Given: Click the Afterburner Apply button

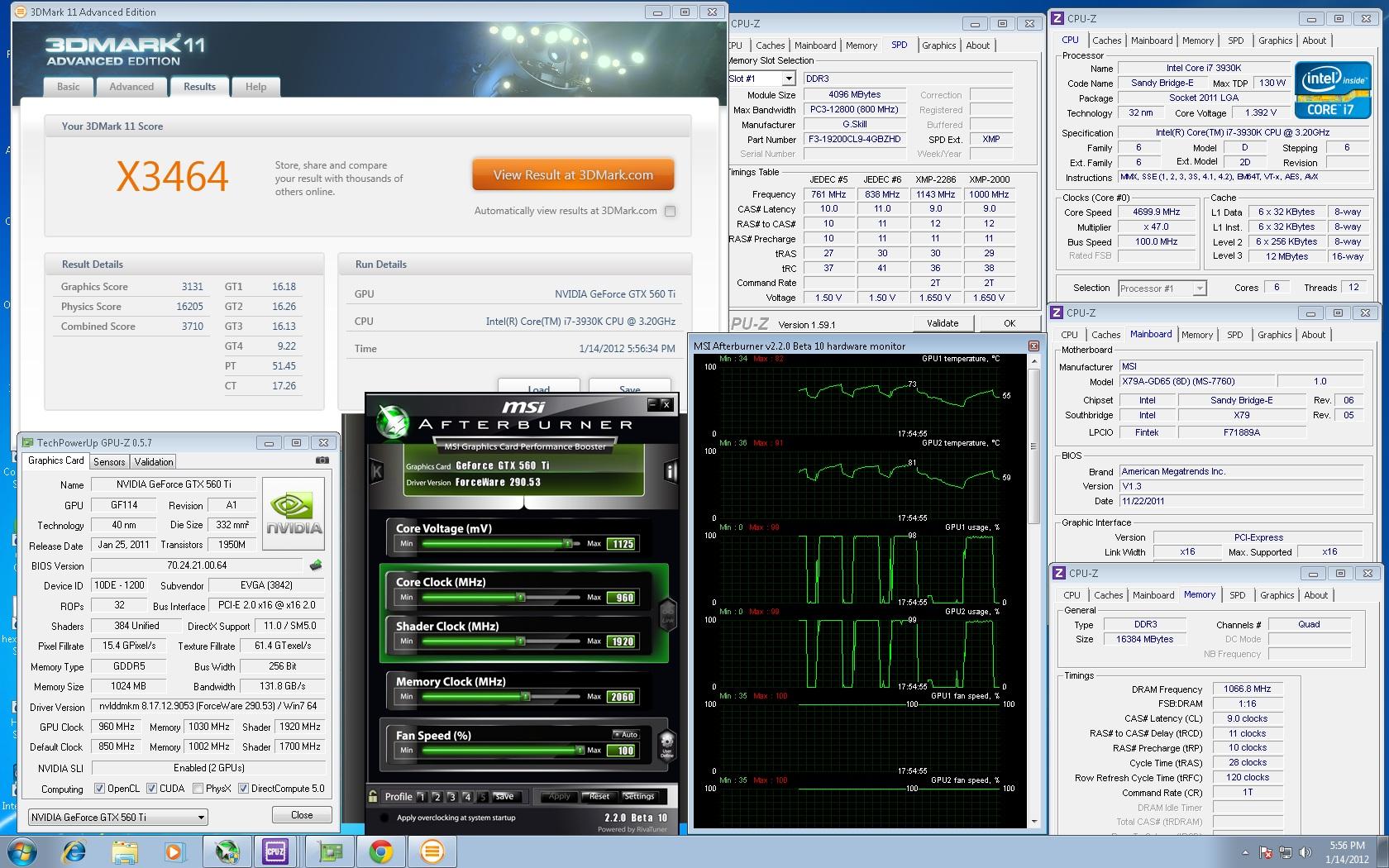Looking at the screenshot, I should [560, 797].
